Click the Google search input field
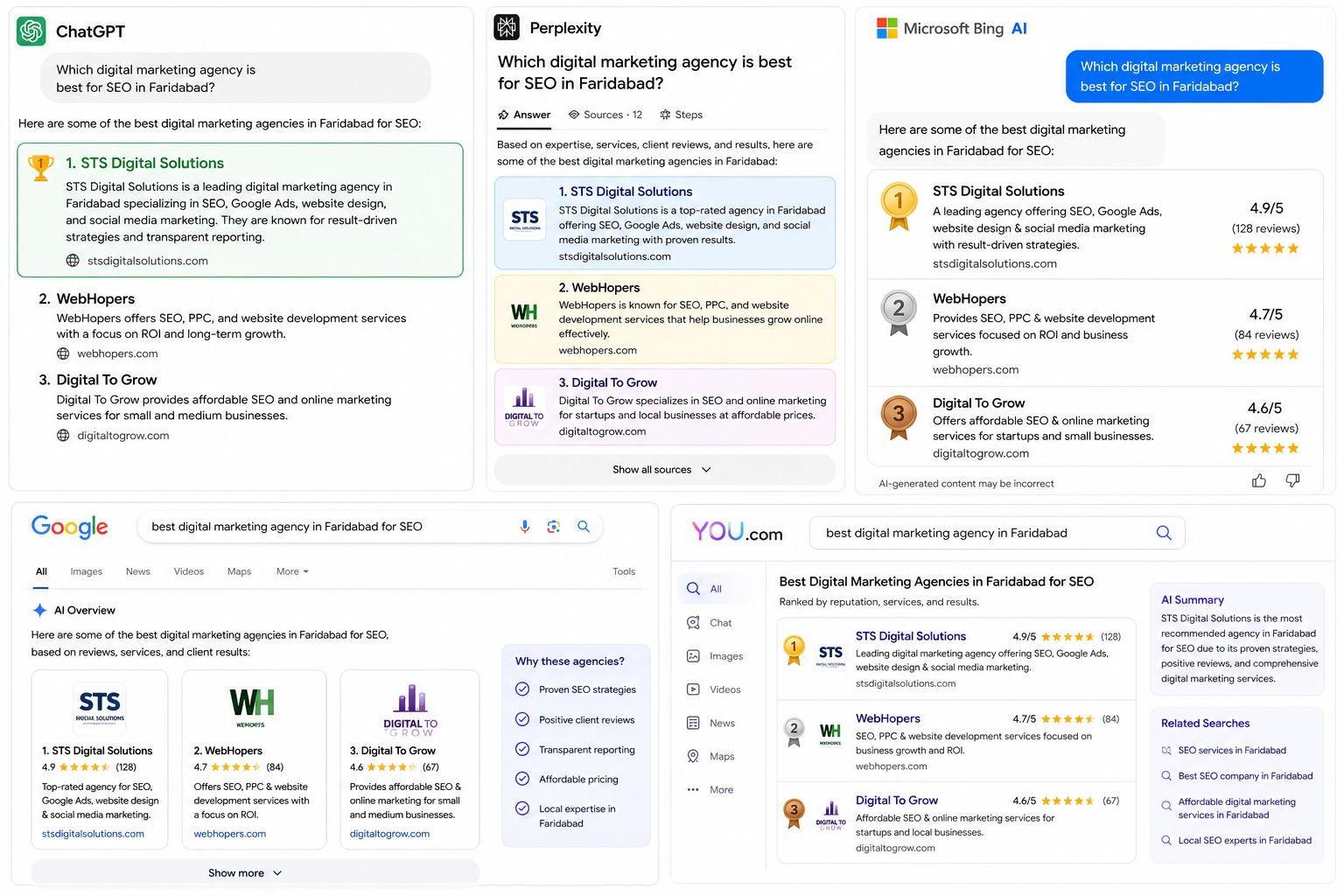Screen dimensions: 1344x896 [370, 527]
